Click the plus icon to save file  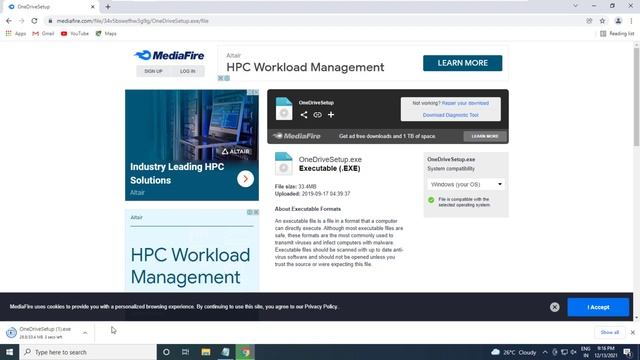pyautogui.click(x=331, y=115)
